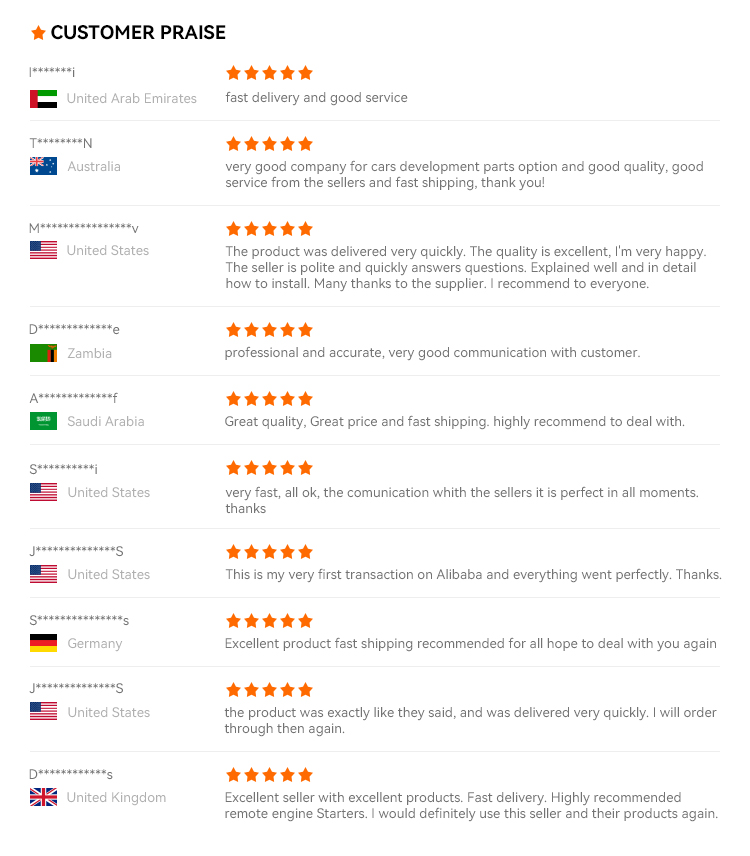This screenshot has width=750, height=856.
Task: Click the 'United Kingdom' country label
Action: pos(117,797)
